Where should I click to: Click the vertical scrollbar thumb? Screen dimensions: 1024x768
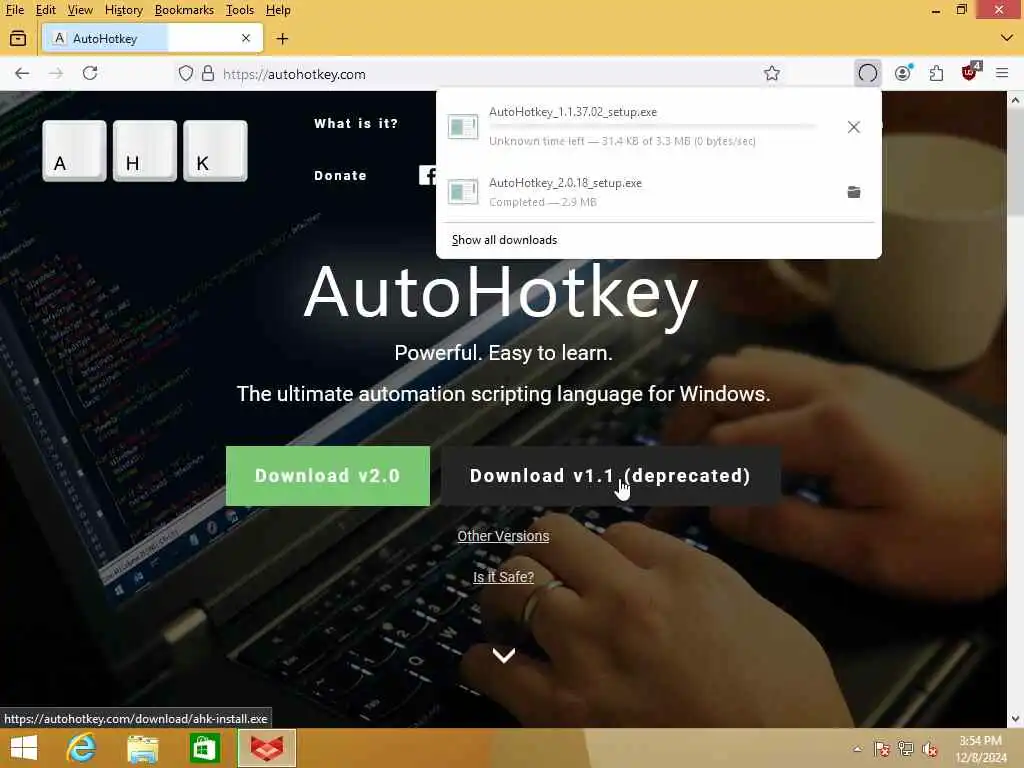tap(1014, 162)
